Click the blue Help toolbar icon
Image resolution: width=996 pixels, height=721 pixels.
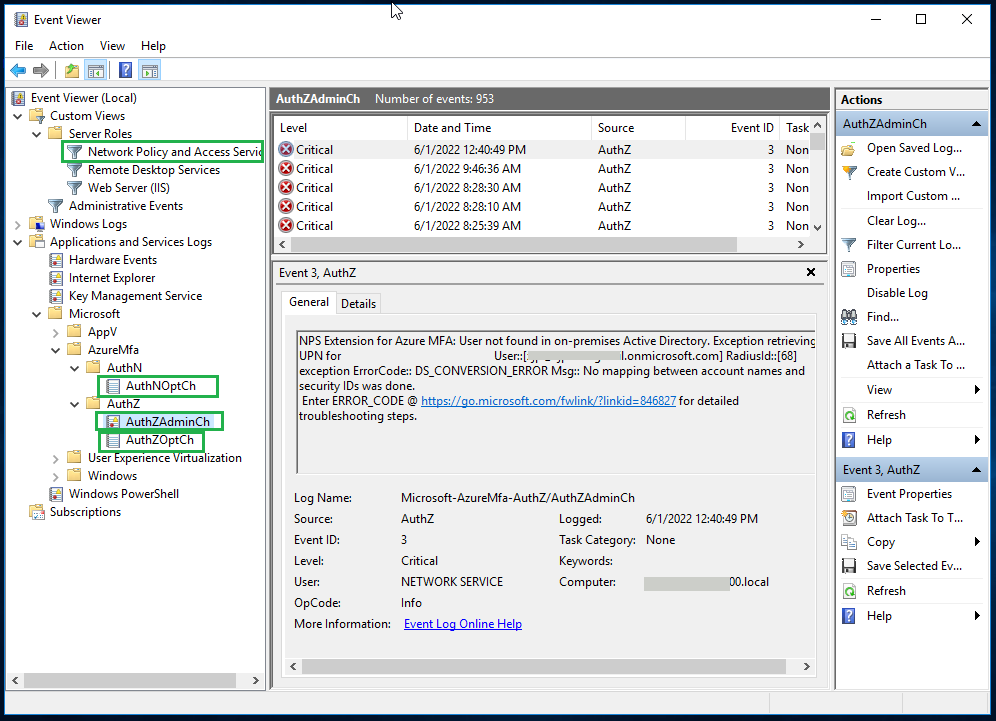(125, 70)
